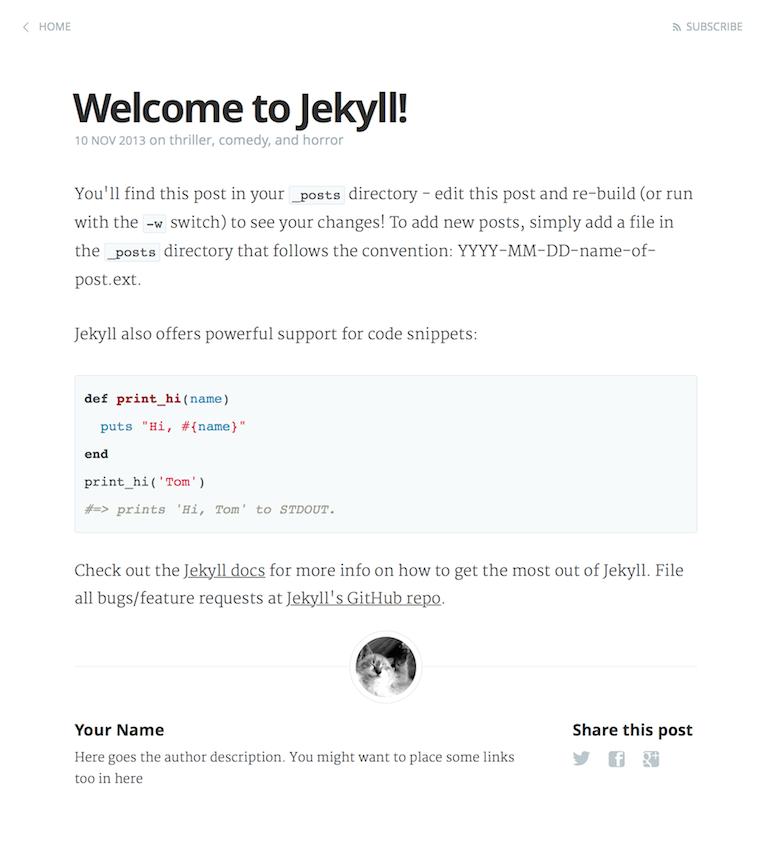Click the RSS feed icon
Screen dimensions: 773x845
(677, 27)
